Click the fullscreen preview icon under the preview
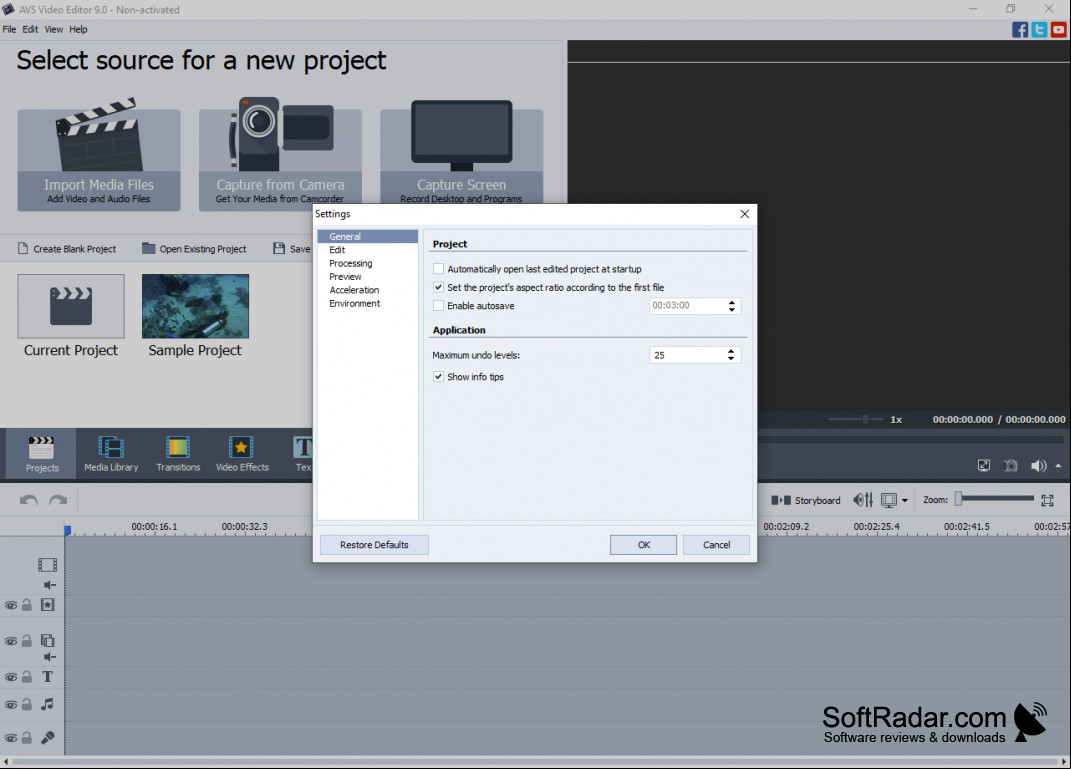This screenshot has width=1071, height=769. (x=984, y=466)
